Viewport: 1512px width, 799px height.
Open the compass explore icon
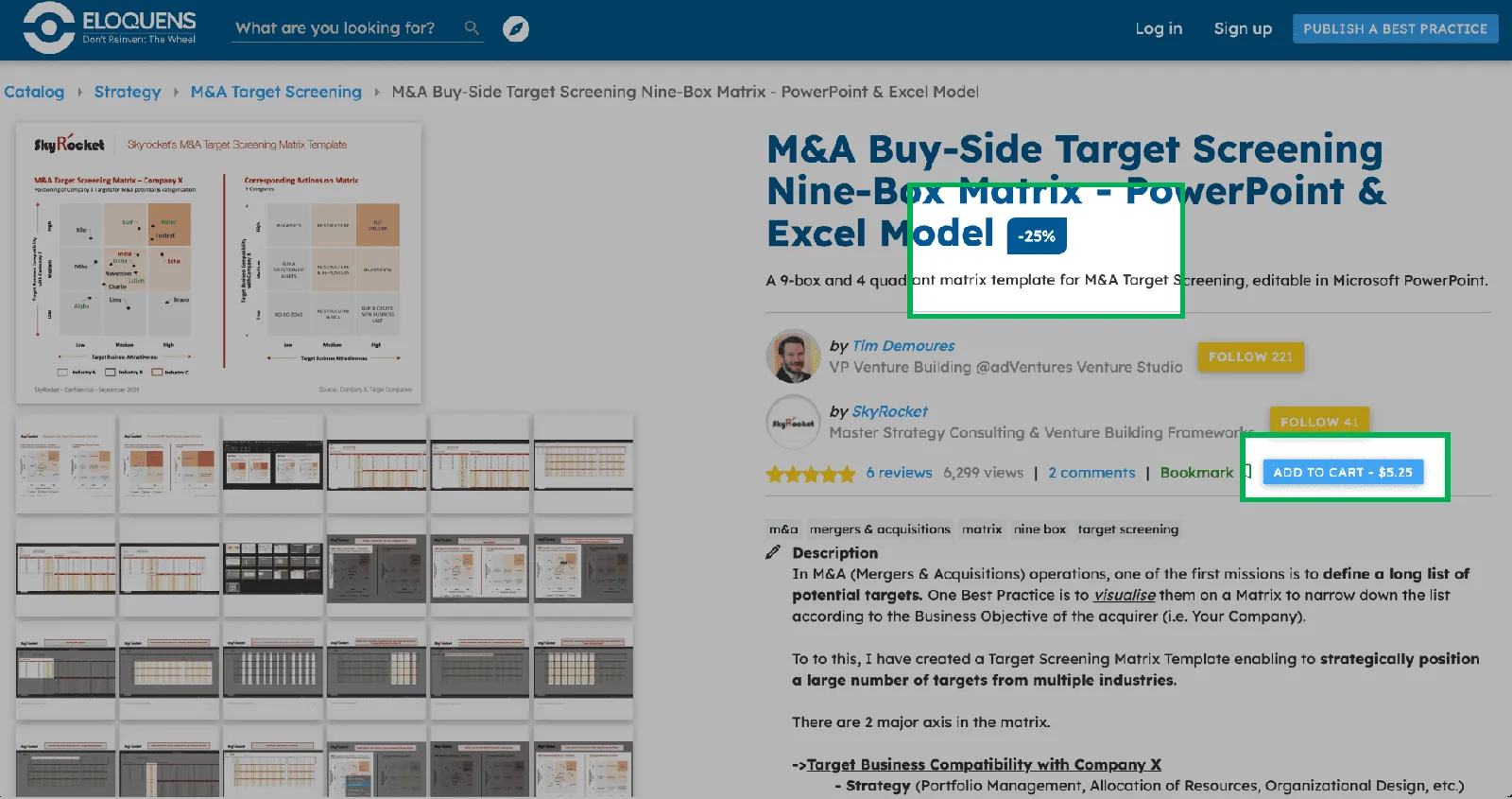[515, 29]
